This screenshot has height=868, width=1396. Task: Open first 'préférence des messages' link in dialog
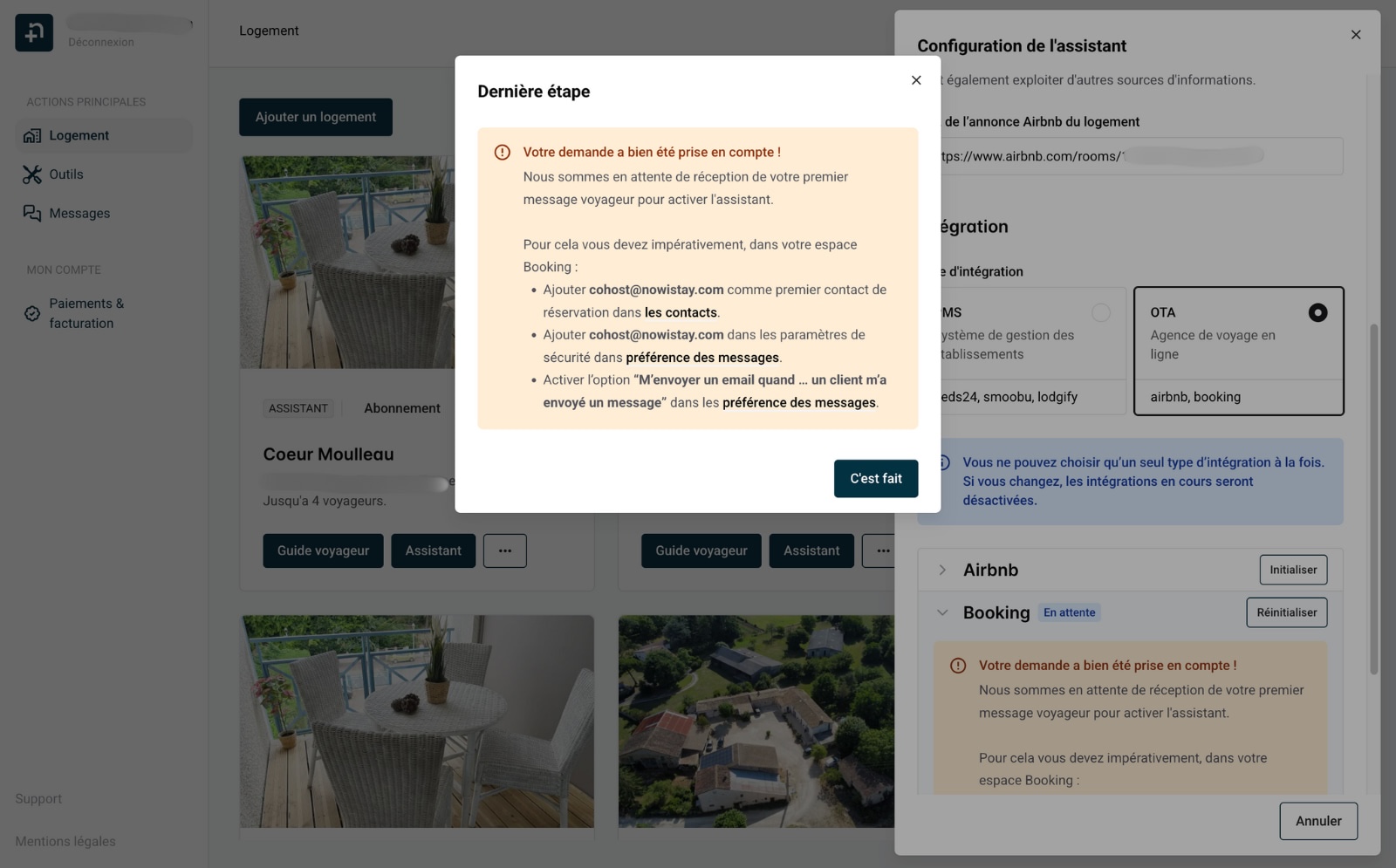(x=702, y=358)
